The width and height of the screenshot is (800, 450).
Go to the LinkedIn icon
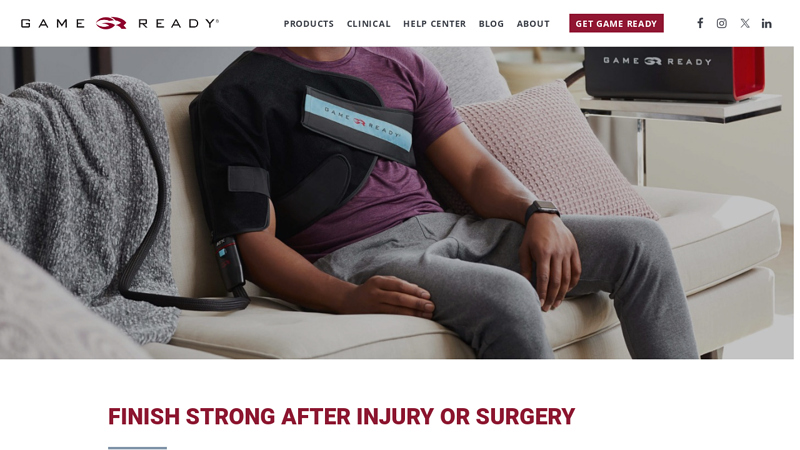(x=766, y=23)
